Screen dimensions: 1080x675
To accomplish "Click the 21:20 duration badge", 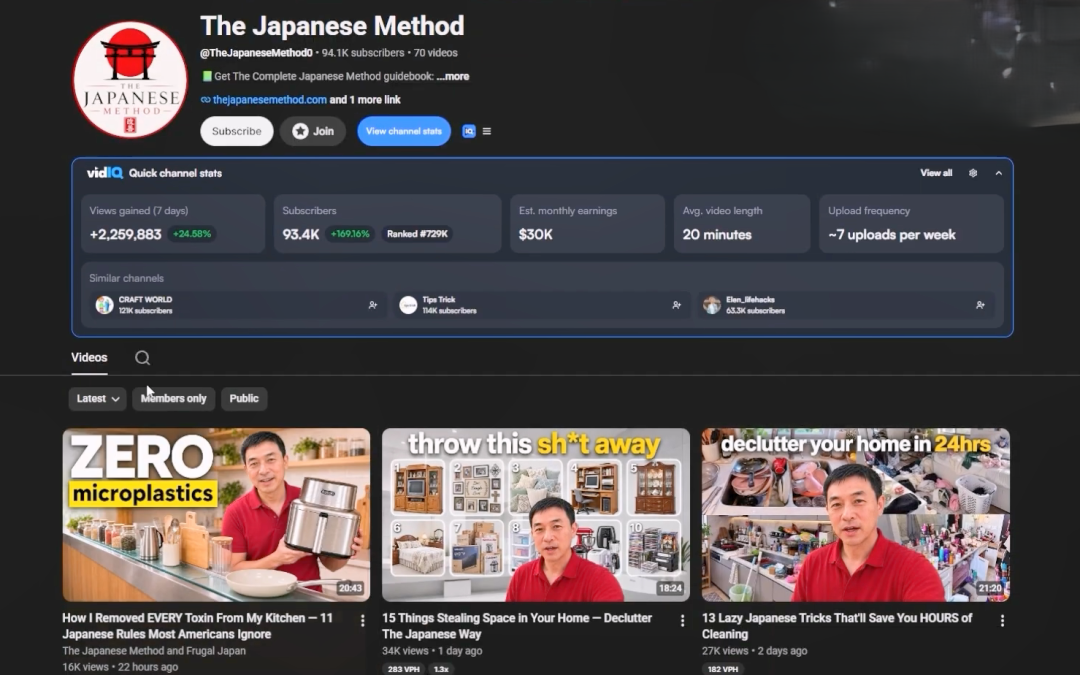I will (990, 588).
